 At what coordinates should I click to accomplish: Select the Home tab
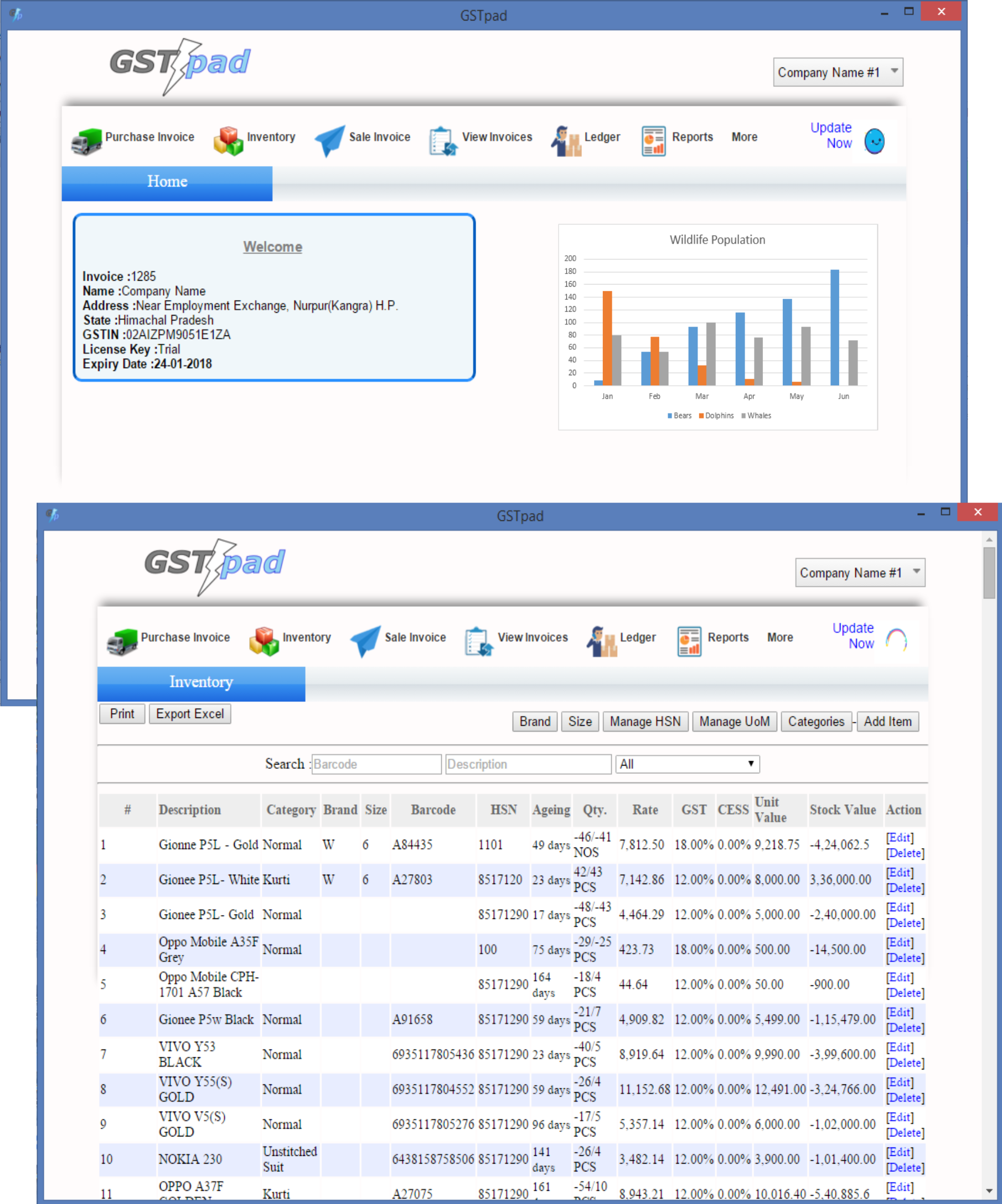(167, 183)
